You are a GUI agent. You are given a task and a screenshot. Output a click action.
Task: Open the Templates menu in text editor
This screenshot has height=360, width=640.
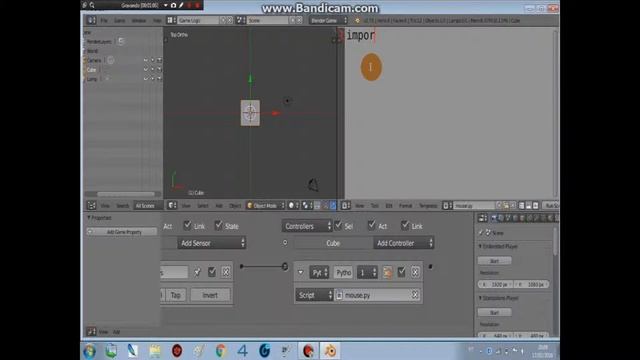(428, 206)
